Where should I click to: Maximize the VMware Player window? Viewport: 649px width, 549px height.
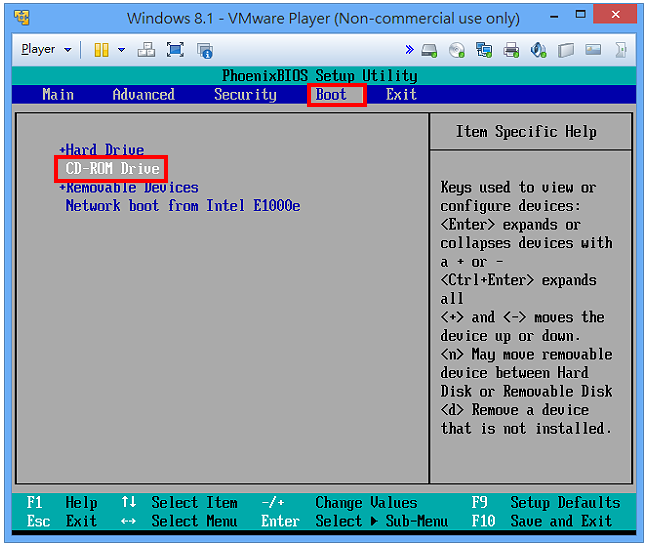581,15
